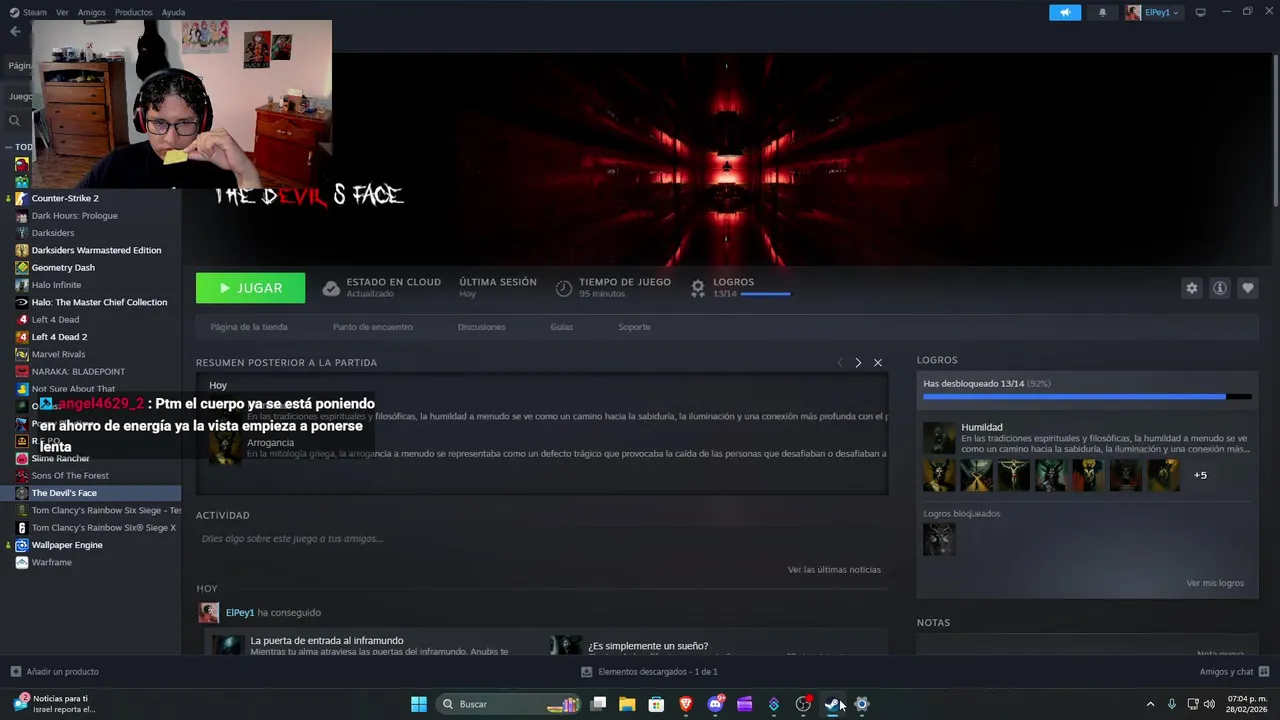
Task: Open game settings gear icon beside info
Action: (1191, 288)
